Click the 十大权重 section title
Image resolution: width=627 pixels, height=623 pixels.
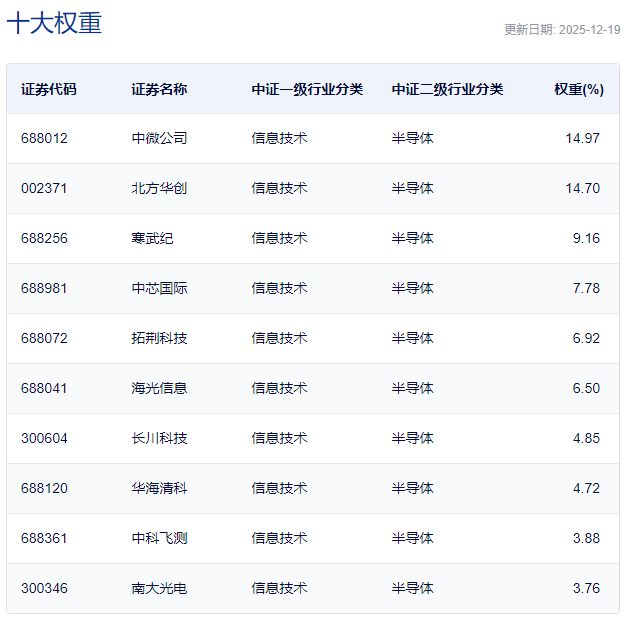click(54, 24)
